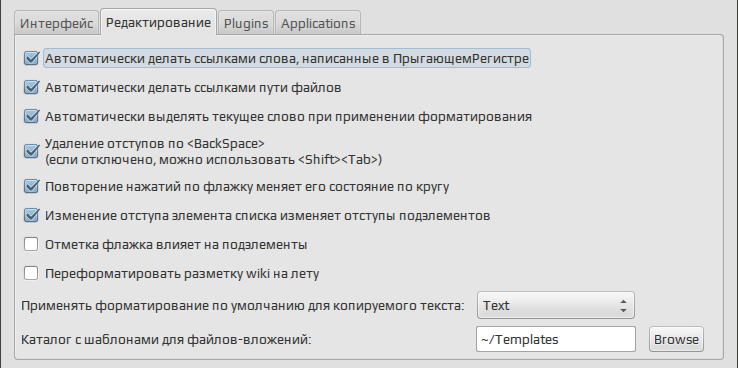Click the Browse button

tap(676, 339)
